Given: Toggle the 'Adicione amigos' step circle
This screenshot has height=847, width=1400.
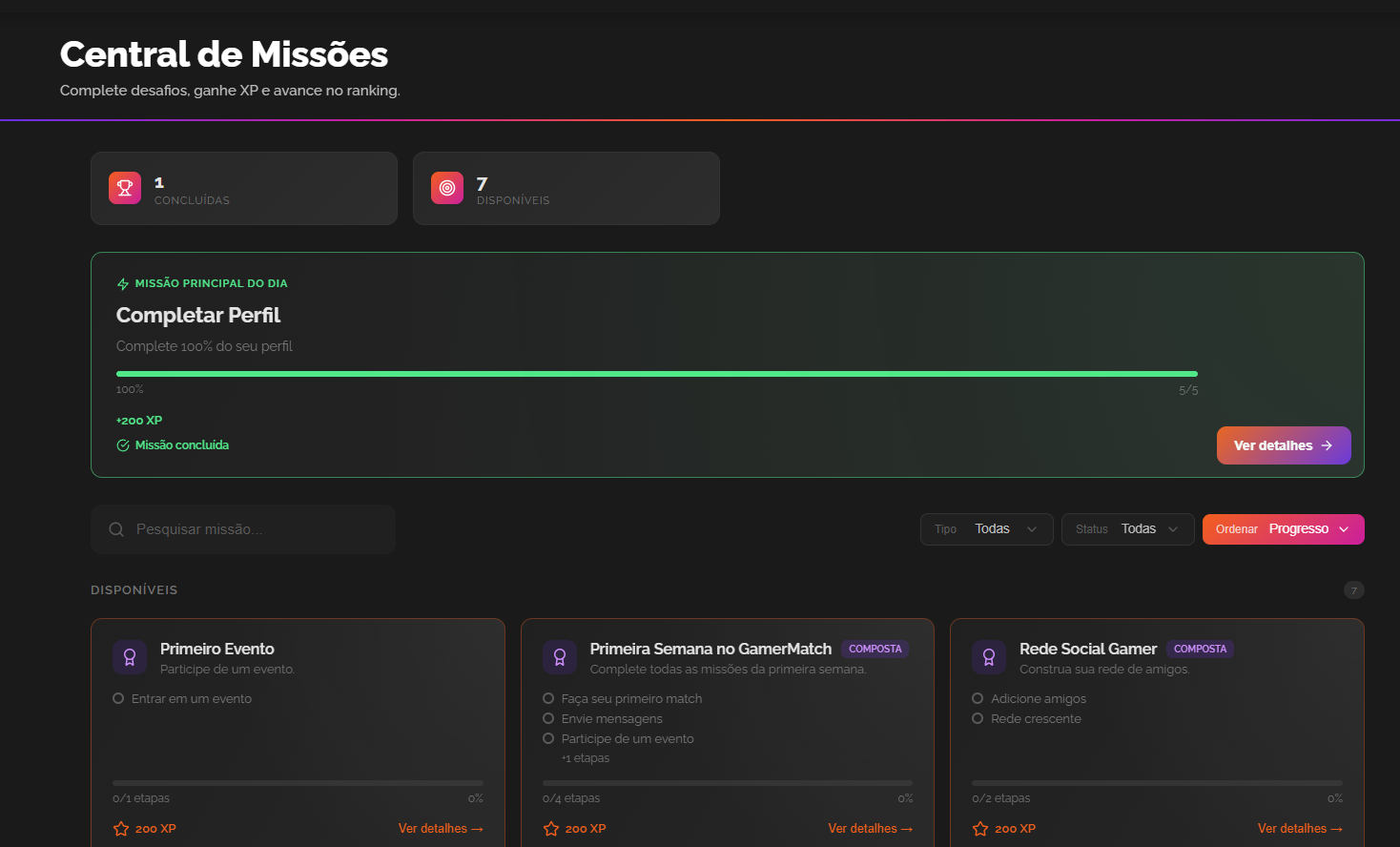Looking at the screenshot, I should (x=978, y=698).
